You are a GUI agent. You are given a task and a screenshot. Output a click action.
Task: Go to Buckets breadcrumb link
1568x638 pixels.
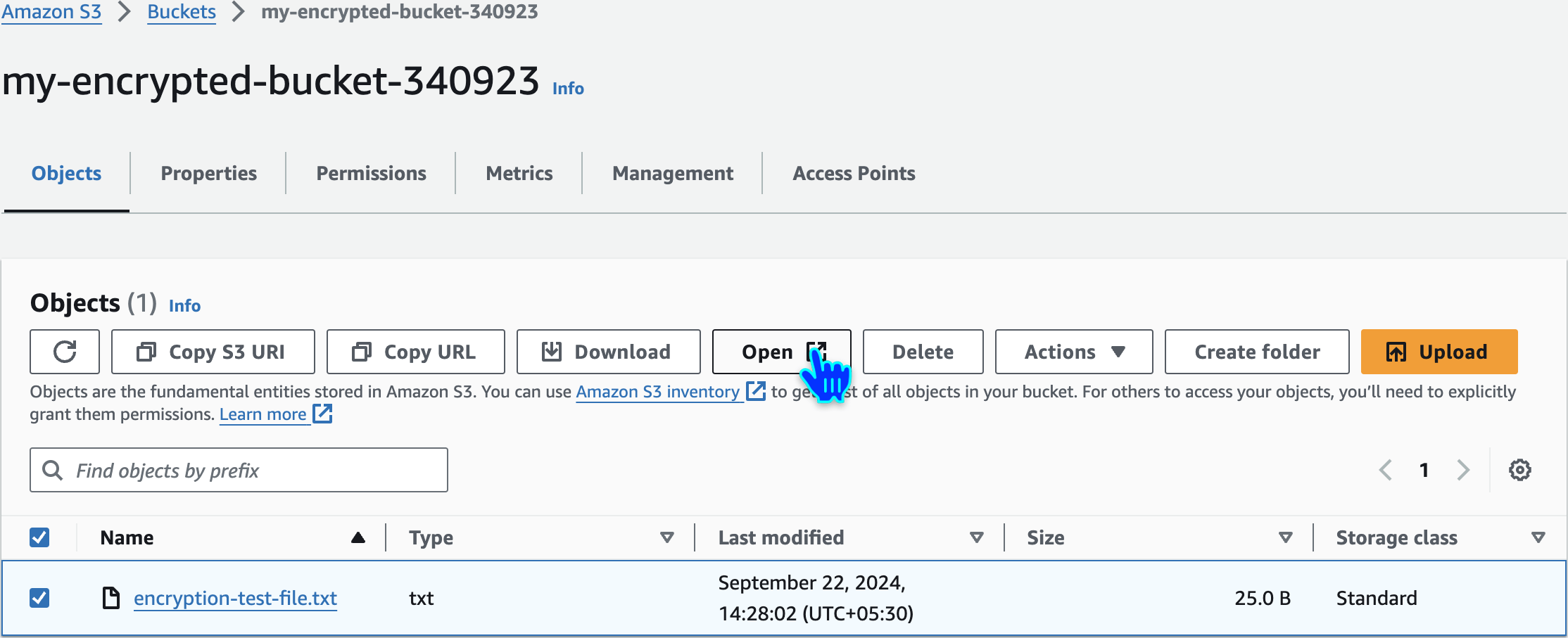pyautogui.click(x=182, y=12)
